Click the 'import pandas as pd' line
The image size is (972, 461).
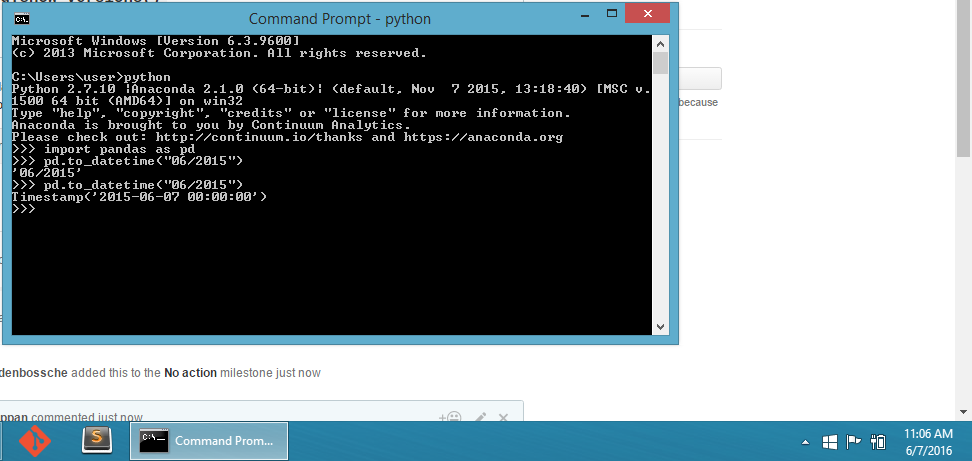(x=104, y=149)
